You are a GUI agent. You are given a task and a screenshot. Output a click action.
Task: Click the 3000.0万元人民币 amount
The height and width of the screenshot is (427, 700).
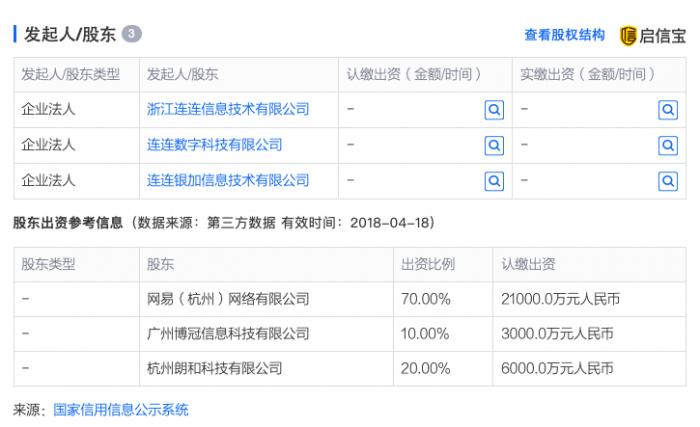click(557, 334)
